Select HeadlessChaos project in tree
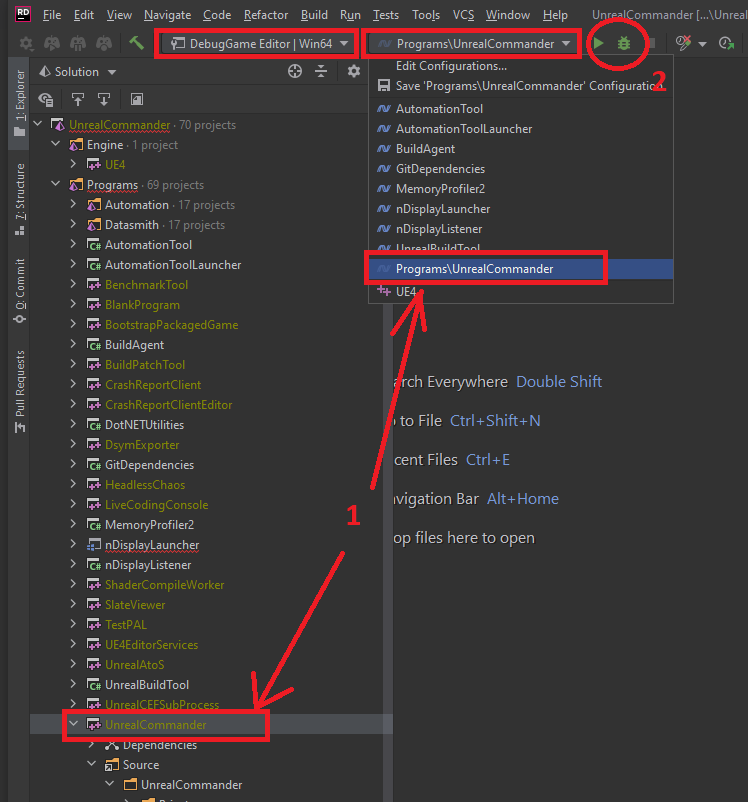This screenshot has height=802, width=748. pyautogui.click(x=145, y=484)
